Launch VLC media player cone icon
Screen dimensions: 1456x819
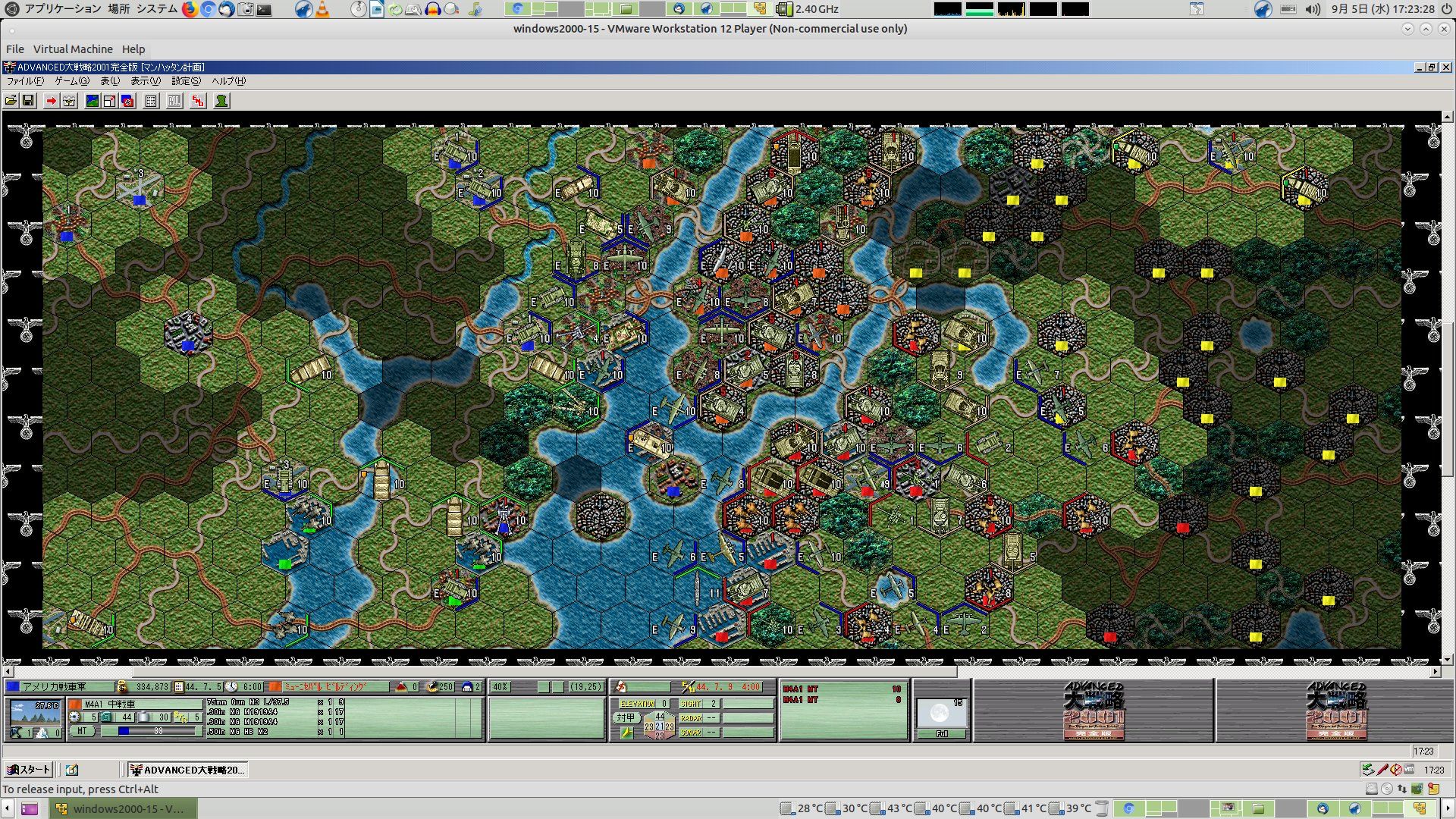pos(322,9)
